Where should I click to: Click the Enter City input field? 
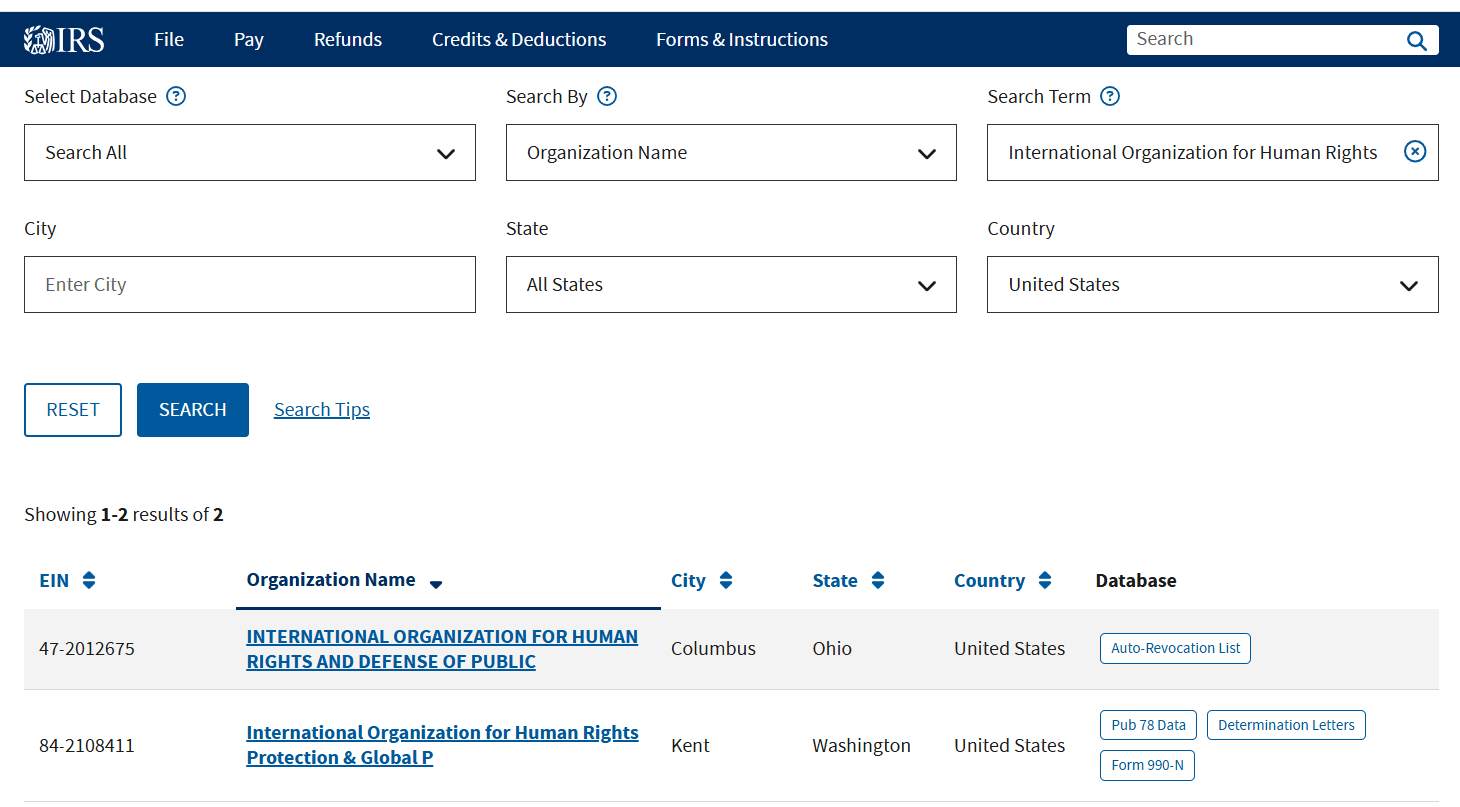click(x=249, y=285)
